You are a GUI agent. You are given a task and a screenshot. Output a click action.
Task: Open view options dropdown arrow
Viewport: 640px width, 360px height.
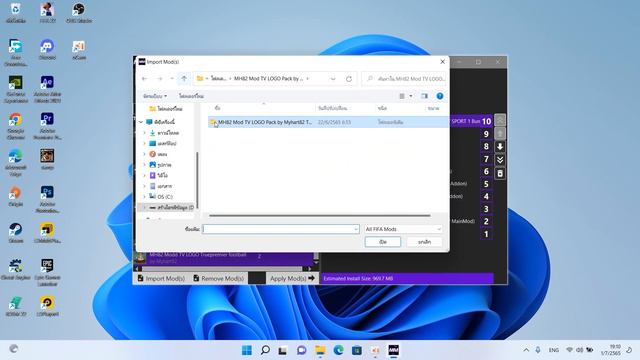411,96
